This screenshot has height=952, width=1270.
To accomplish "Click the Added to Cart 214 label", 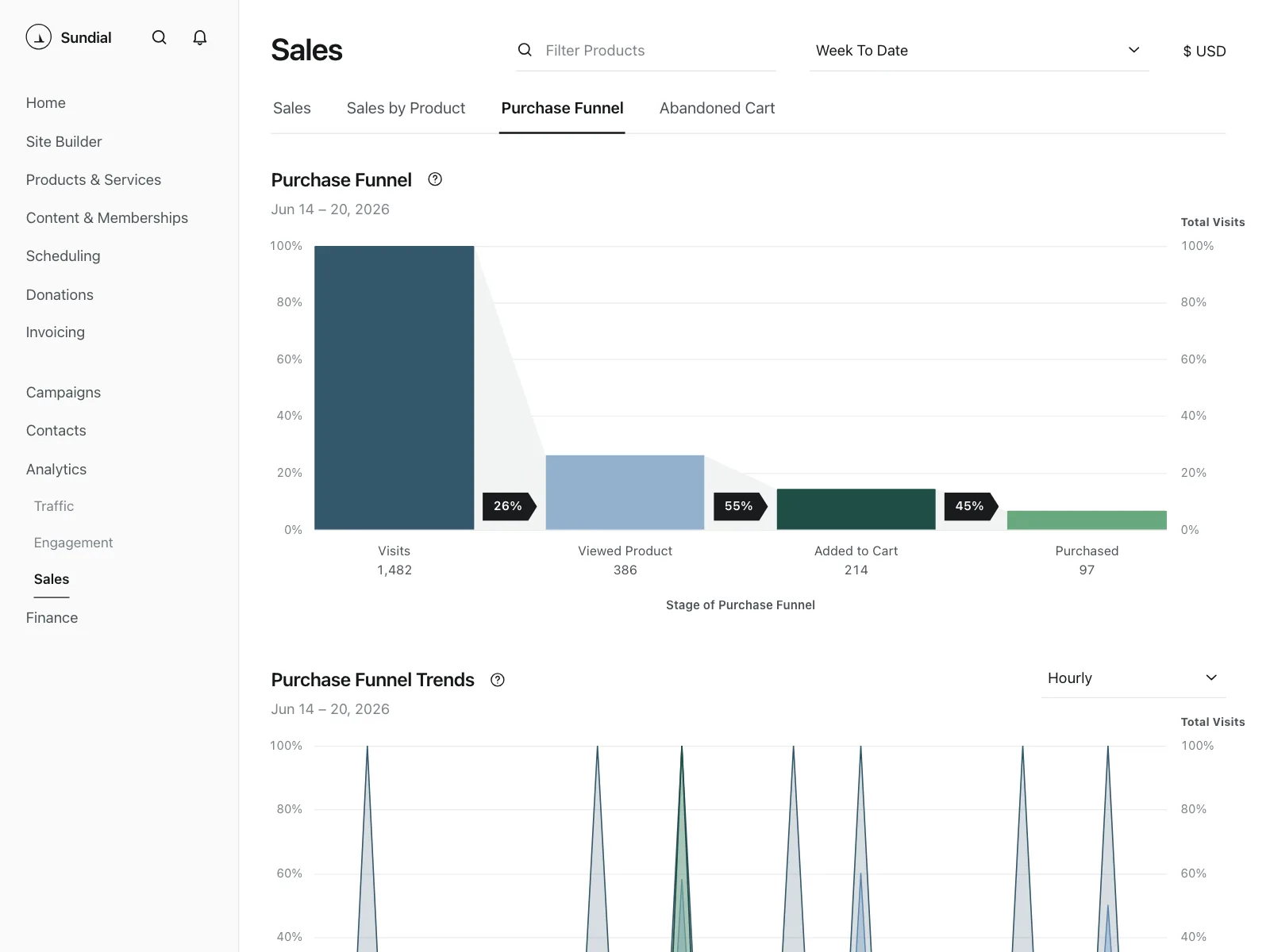I will pyautogui.click(x=856, y=560).
